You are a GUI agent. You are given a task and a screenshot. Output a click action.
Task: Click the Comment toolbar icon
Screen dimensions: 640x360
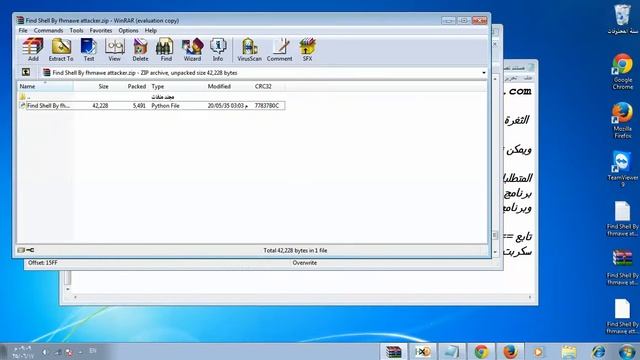tap(280, 49)
